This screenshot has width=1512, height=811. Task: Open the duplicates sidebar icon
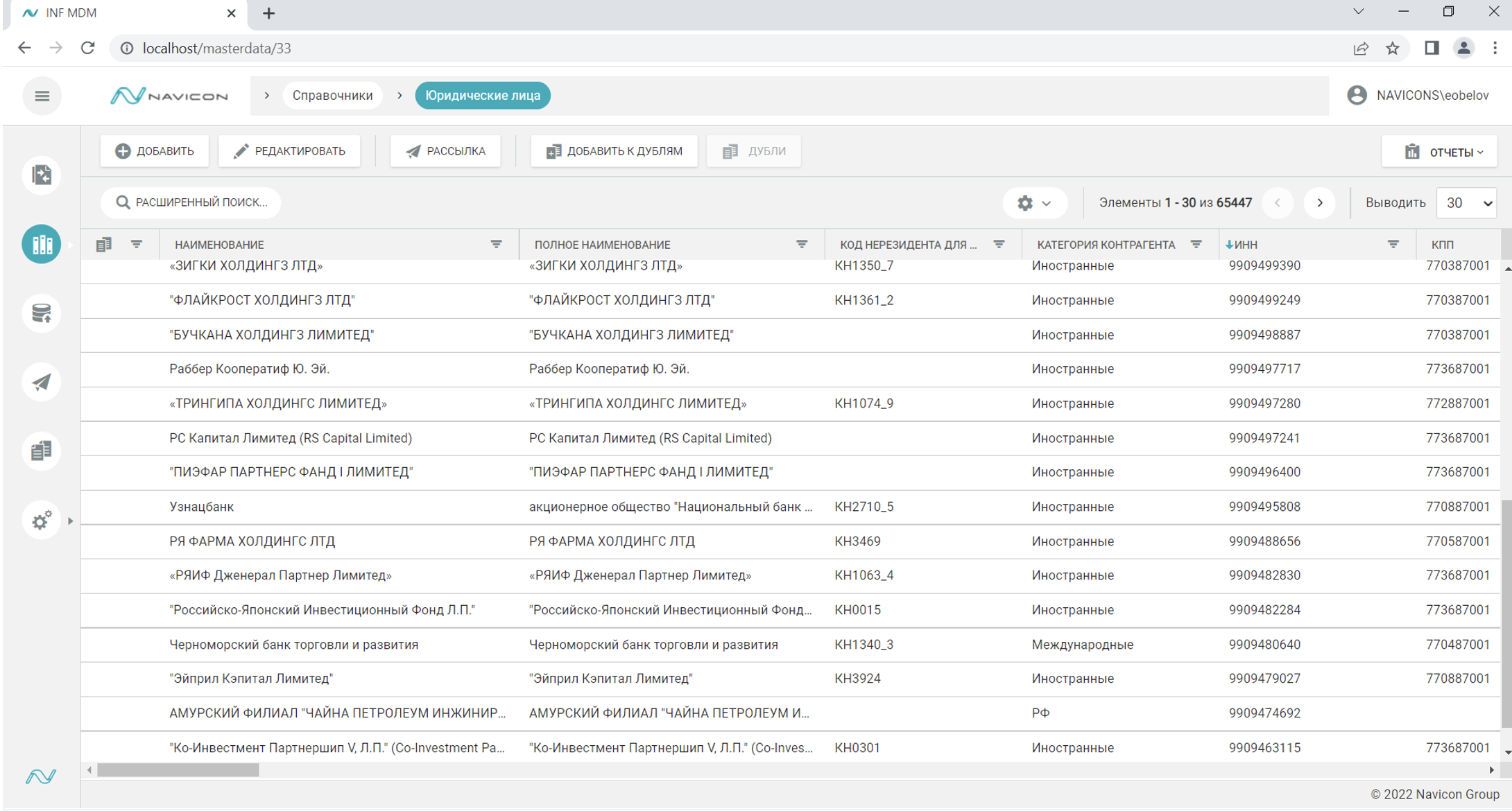(x=42, y=451)
